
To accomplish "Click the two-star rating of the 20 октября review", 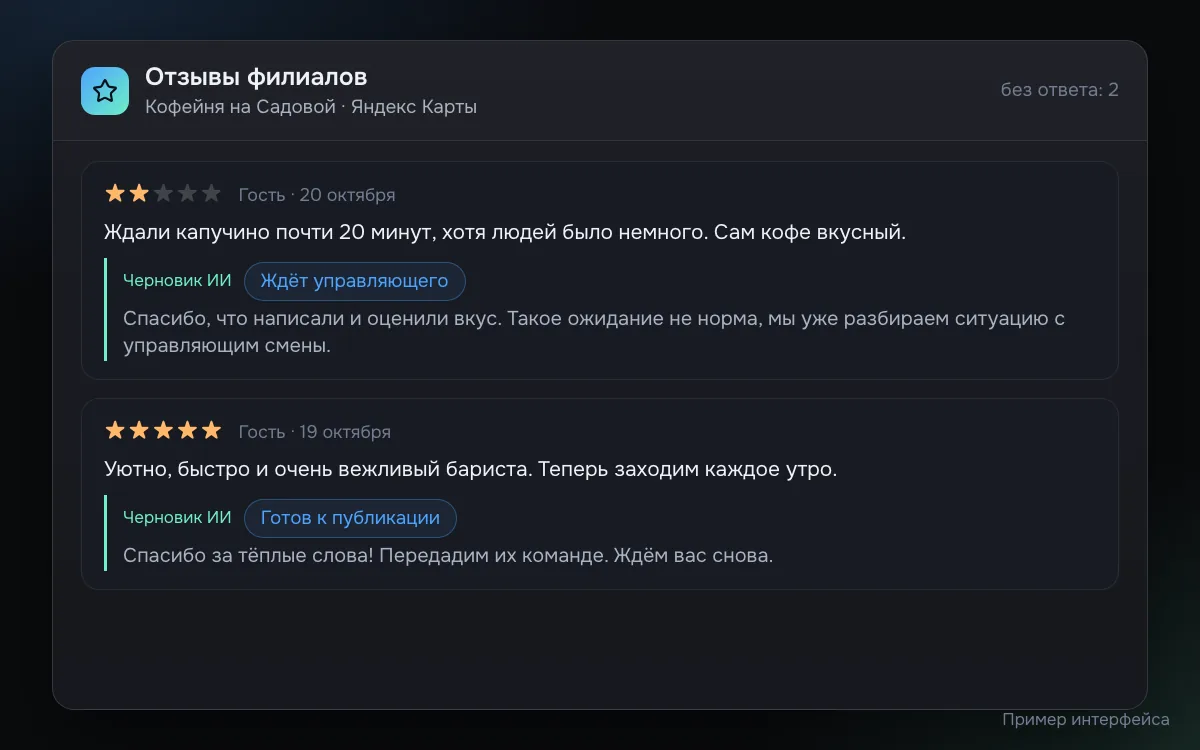I will tap(163, 194).
